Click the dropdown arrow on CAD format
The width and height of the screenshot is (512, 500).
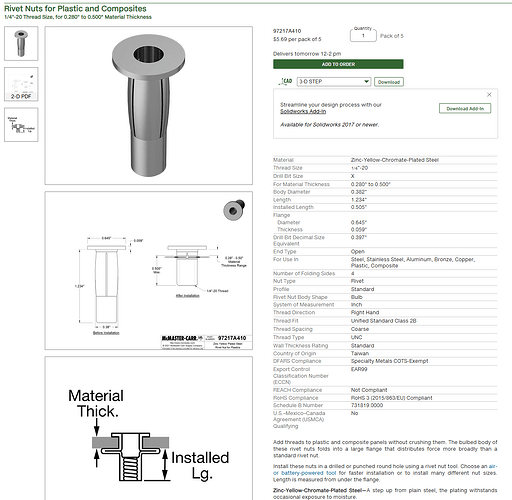(366, 82)
